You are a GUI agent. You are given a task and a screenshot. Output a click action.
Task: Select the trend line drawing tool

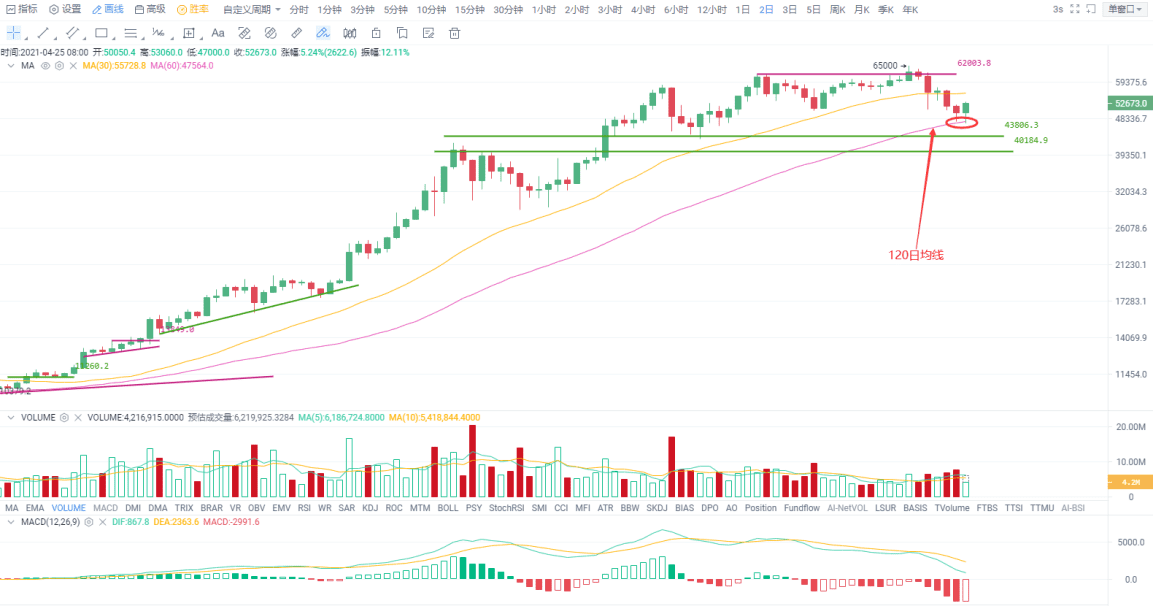click(43, 33)
